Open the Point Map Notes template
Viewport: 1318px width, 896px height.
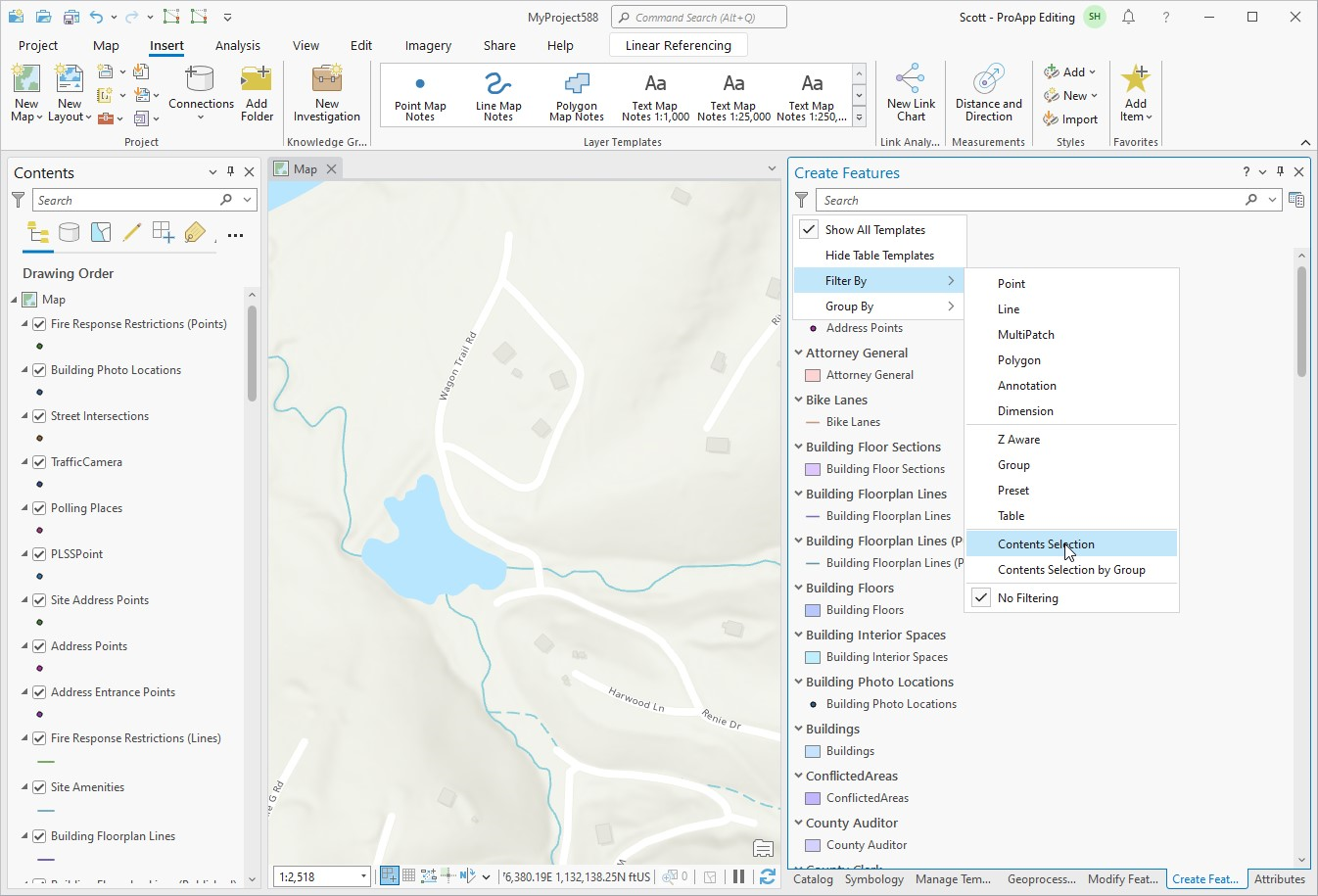click(420, 94)
